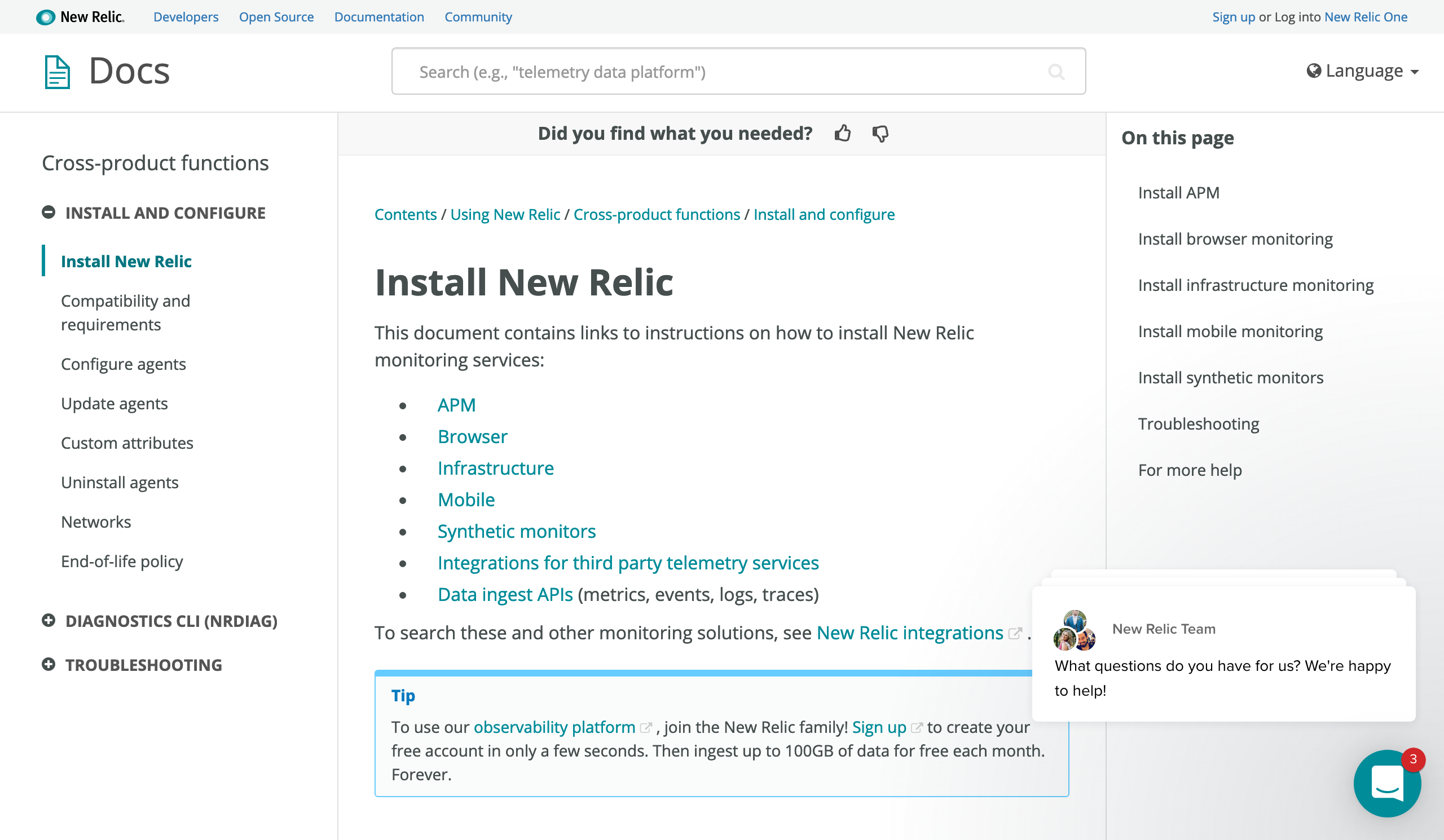Expand the Troubleshooting sidebar section
The image size is (1444, 840).
[x=49, y=665]
